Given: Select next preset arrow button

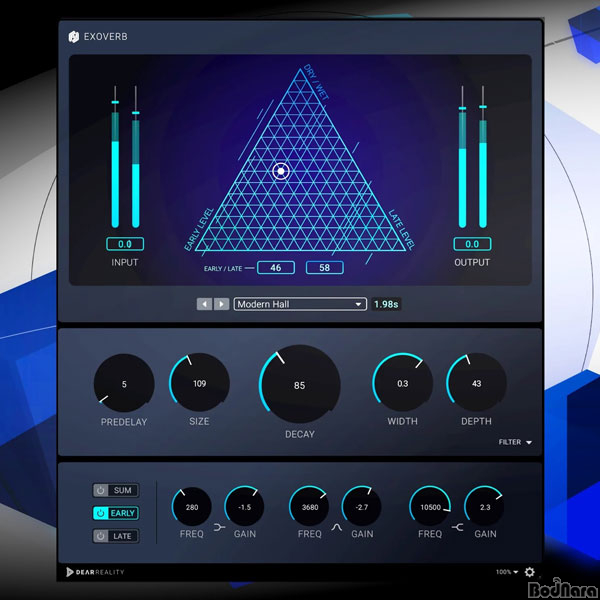Looking at the screenshot, I should click(221, 304).
